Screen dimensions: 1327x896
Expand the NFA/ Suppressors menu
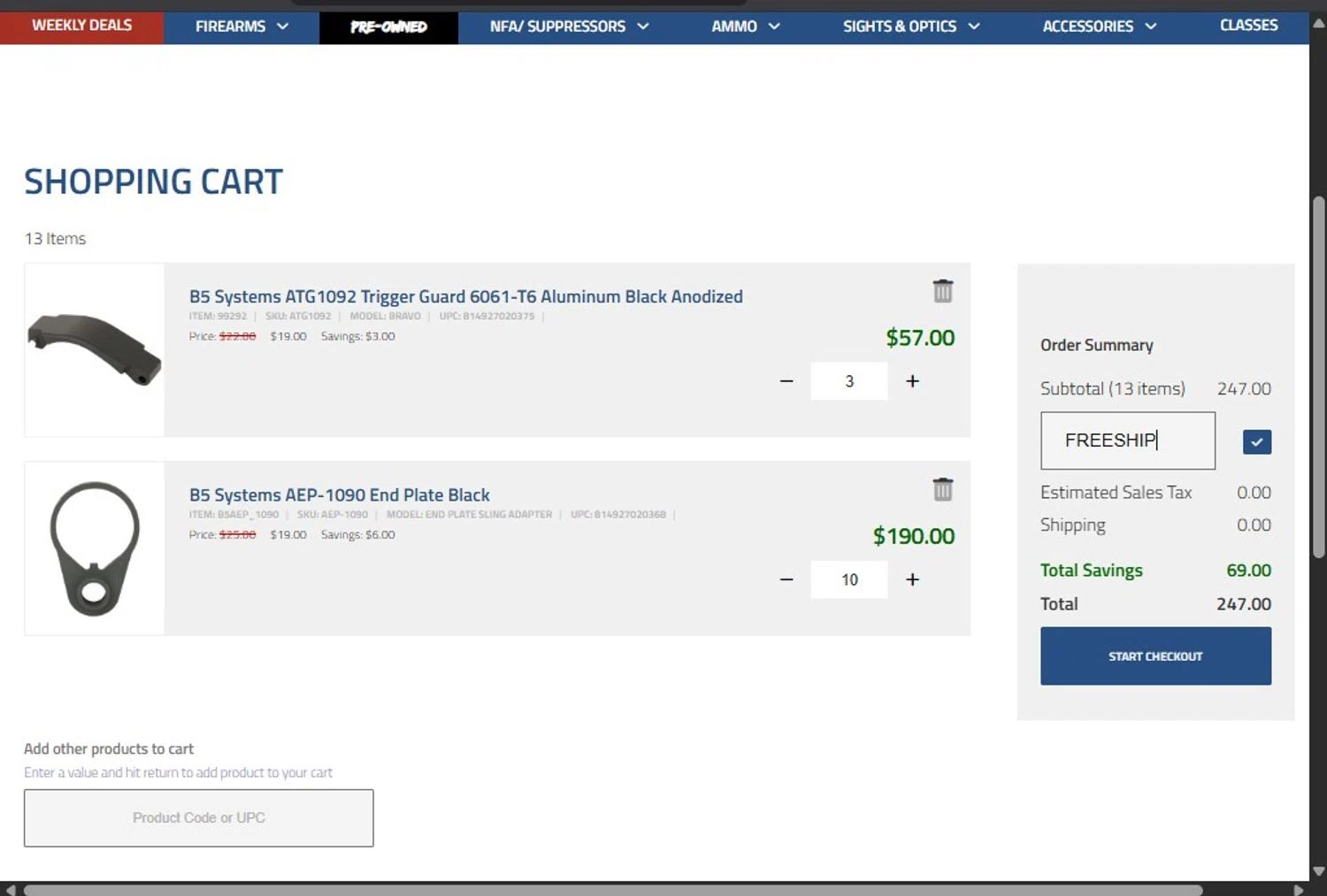point(569,27)
